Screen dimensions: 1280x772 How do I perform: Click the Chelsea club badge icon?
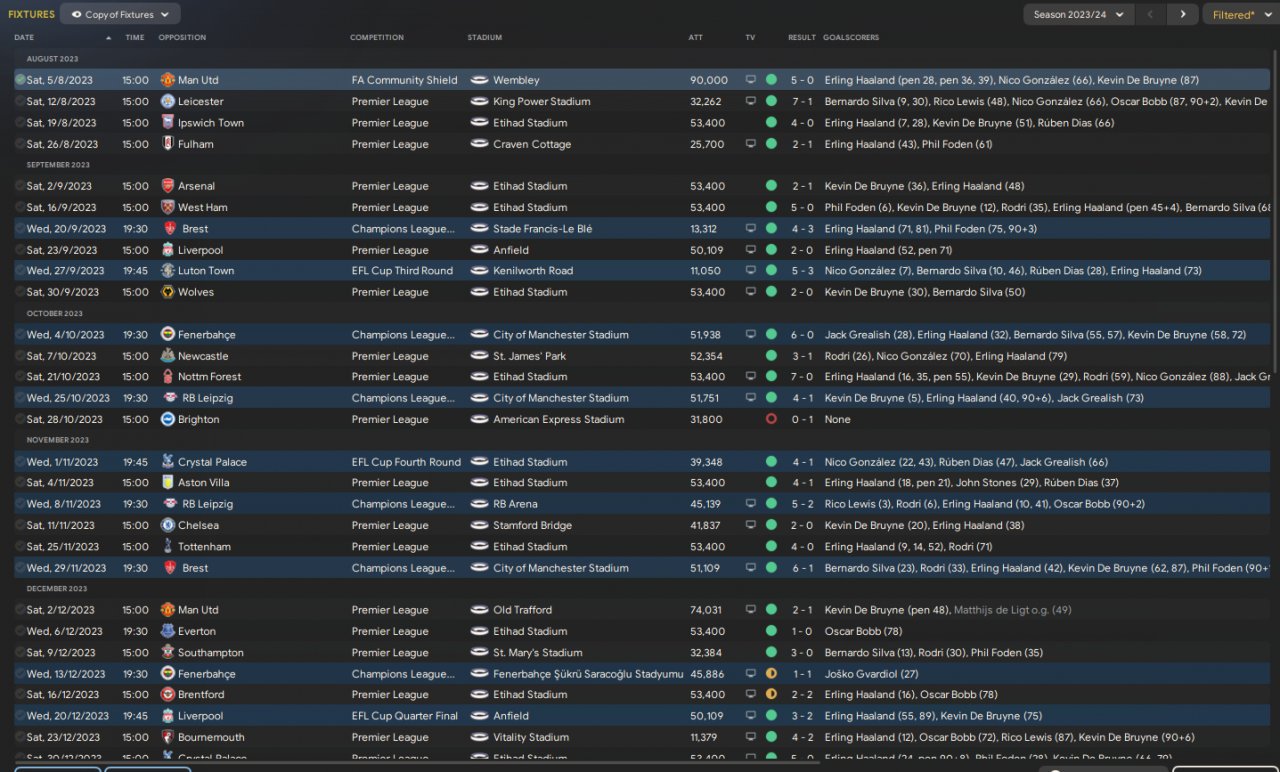tap(168, 526)
